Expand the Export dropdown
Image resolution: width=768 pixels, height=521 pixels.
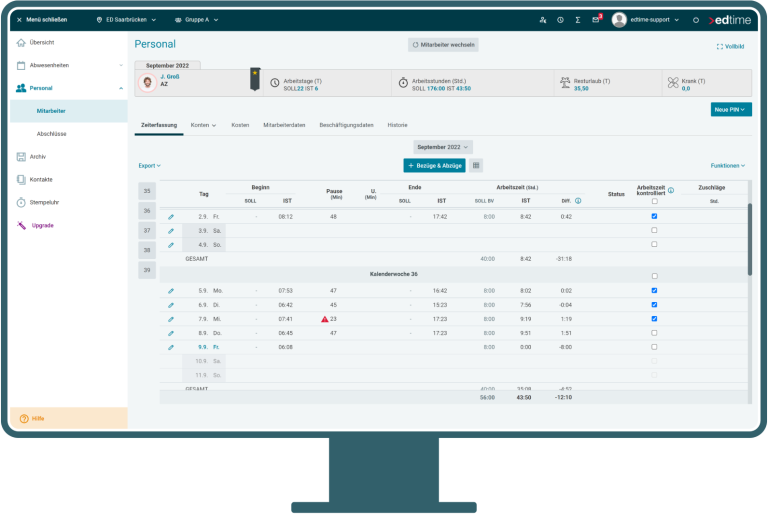pos(149,165)
